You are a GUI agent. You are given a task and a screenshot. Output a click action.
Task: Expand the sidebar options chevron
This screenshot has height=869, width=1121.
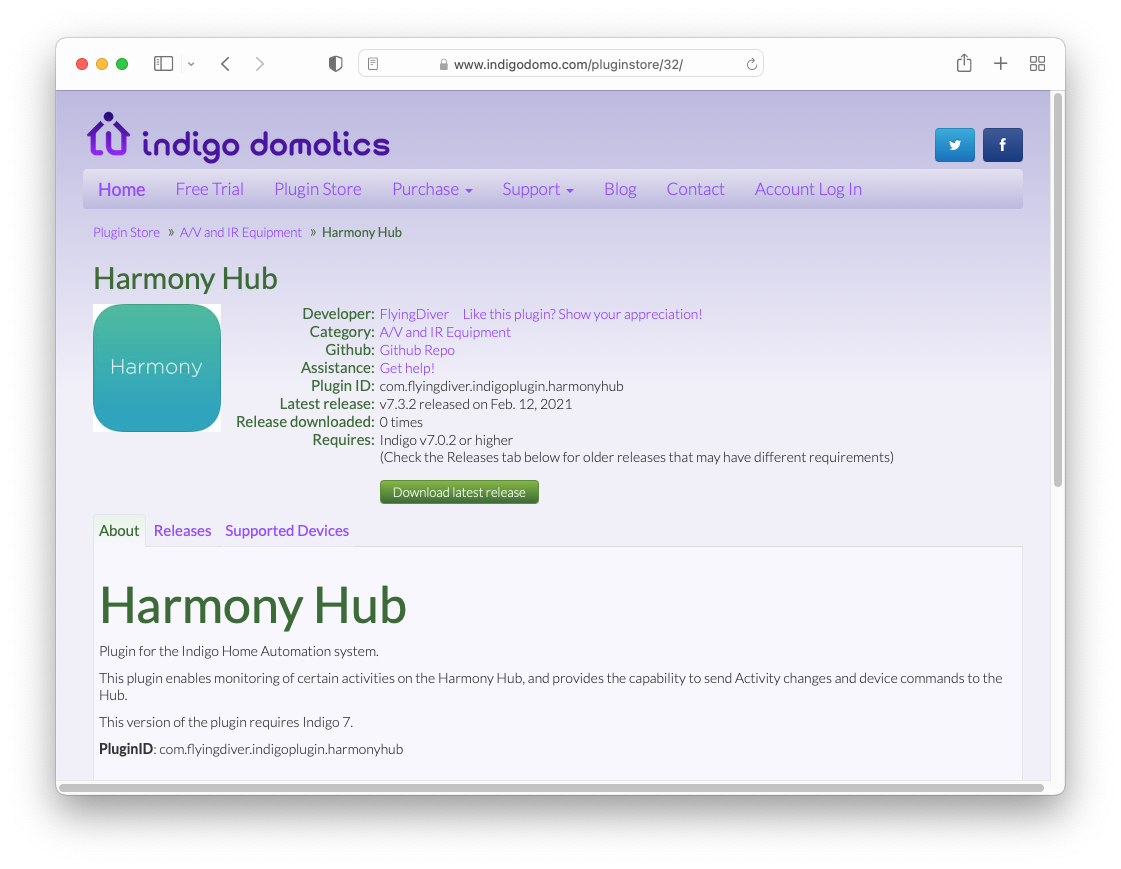191,64
